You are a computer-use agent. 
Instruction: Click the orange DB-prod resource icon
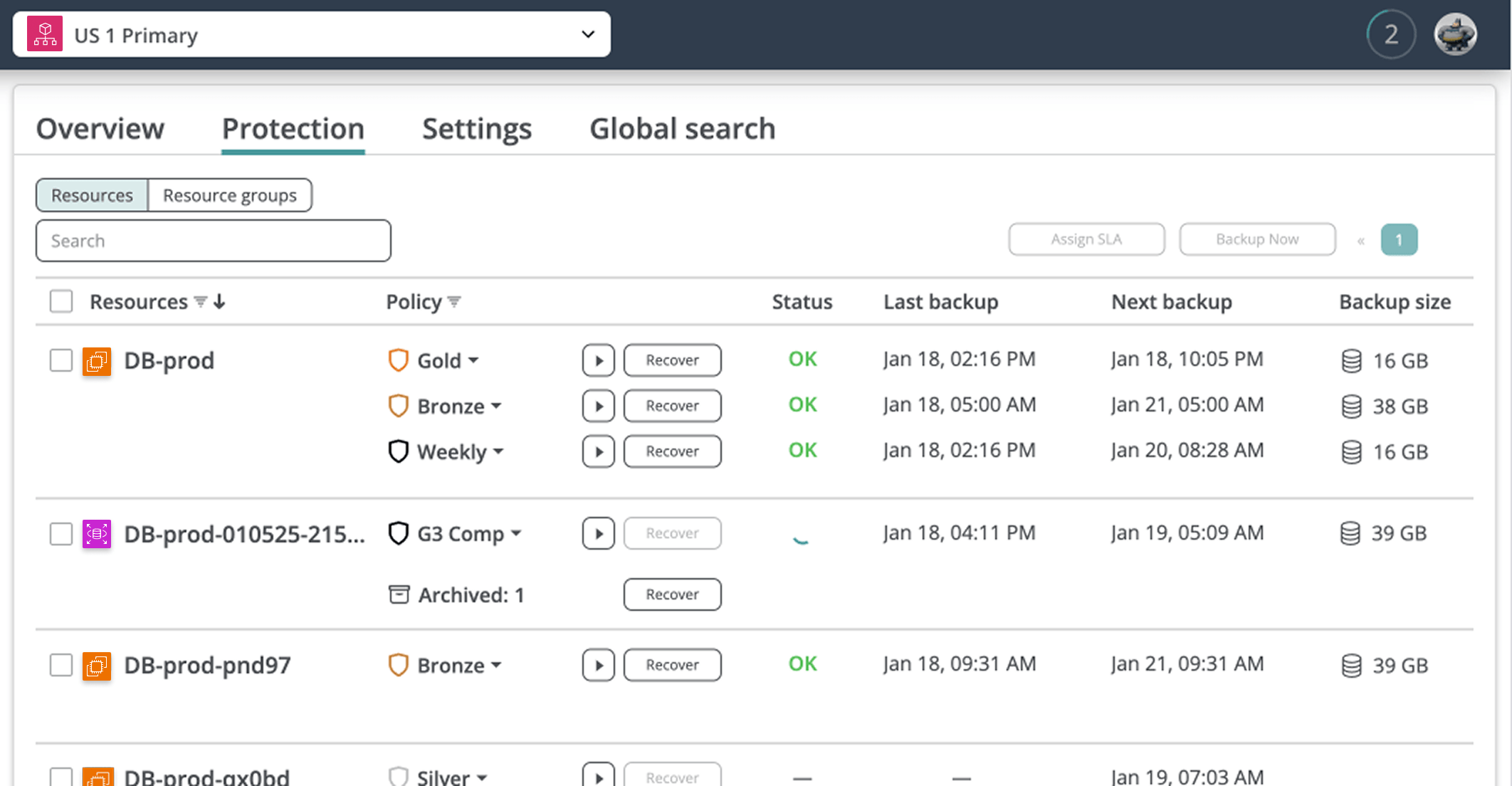pyautogui.click(x=97, y=361)
